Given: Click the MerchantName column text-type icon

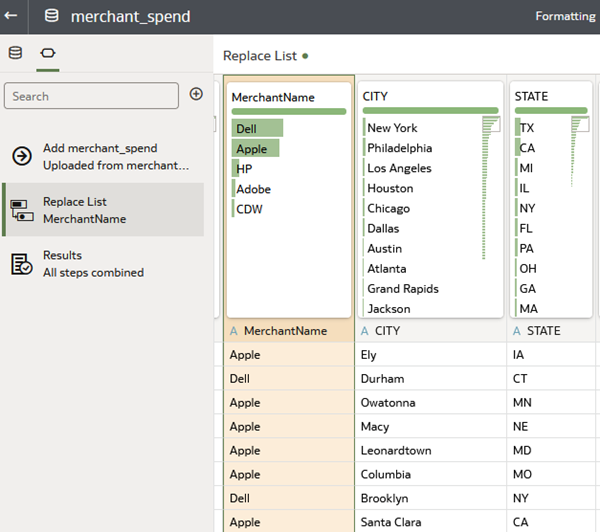Looking at the screenshot, I should point(234,331).
